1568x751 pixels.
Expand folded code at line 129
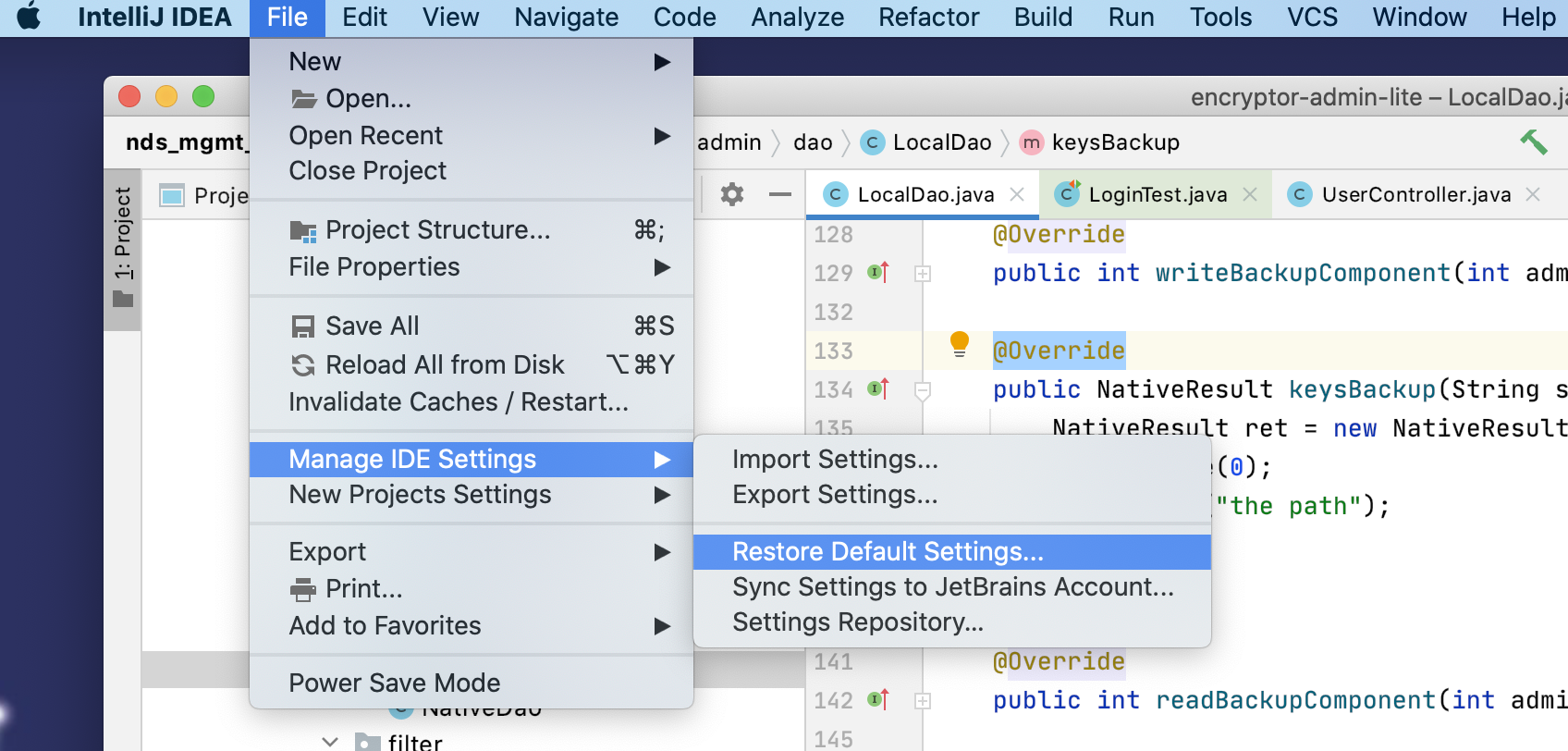pyautogui.click(x=923, y=274)
